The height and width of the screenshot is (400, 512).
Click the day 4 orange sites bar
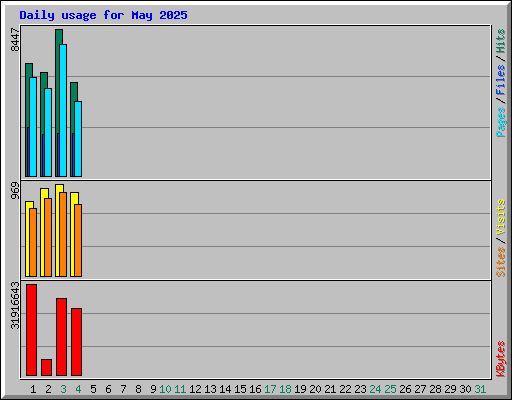(x=78, y=240)
